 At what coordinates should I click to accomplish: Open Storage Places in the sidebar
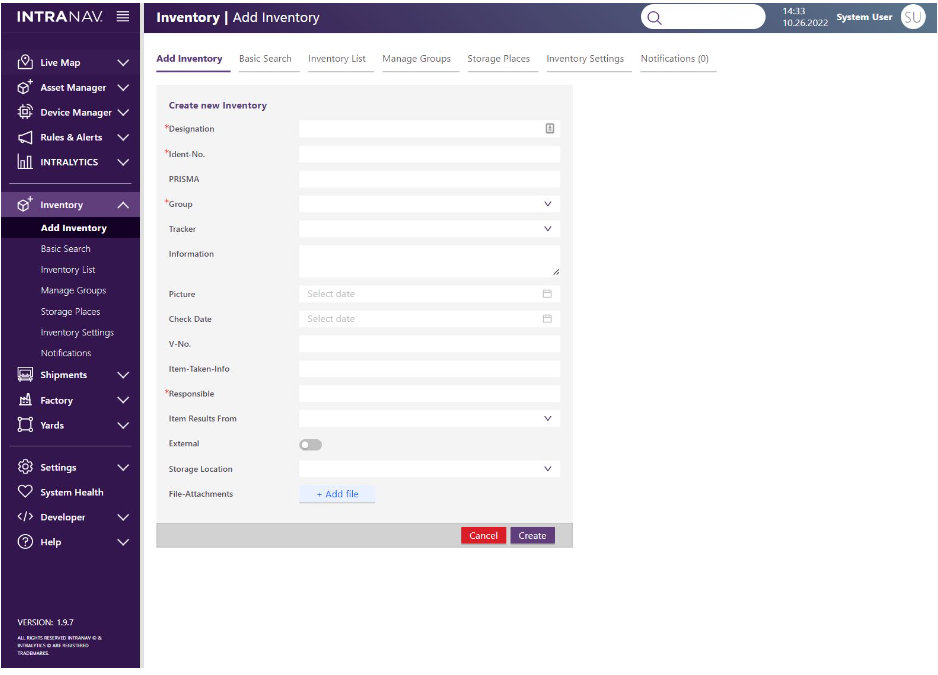(x=70, y=311)
